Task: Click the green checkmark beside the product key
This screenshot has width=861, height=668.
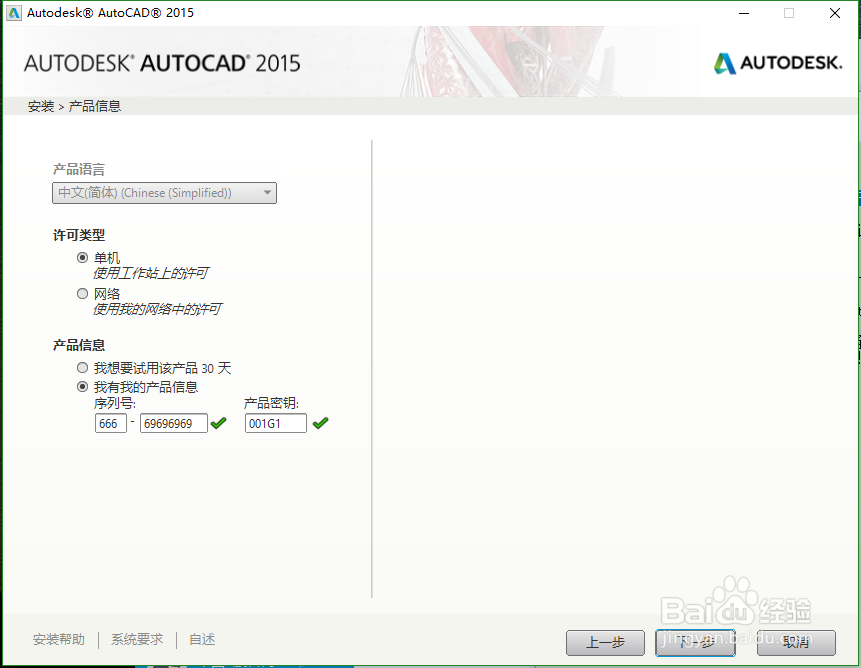Action: [320, 423]
